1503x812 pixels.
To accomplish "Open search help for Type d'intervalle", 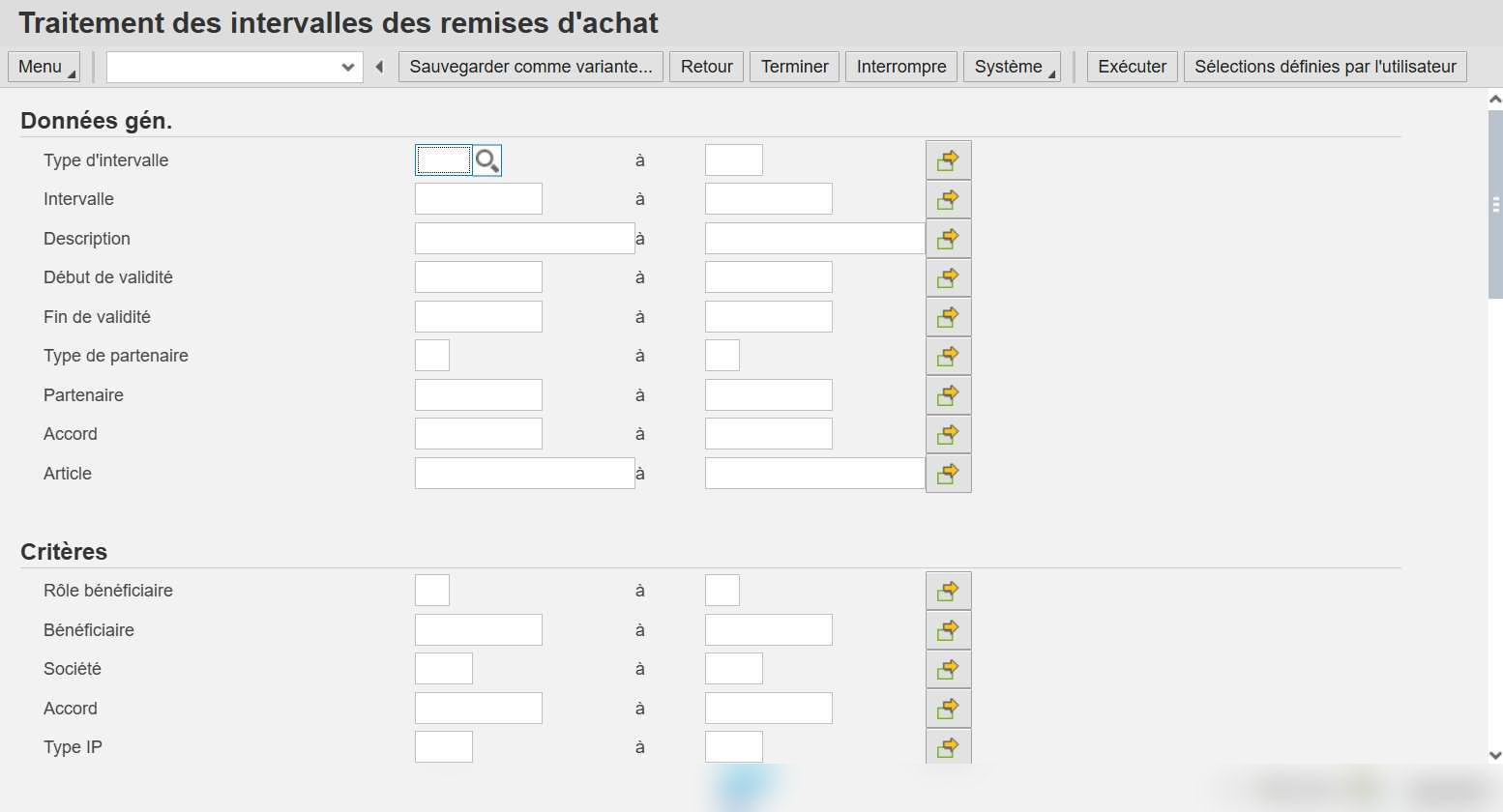I will 487,160.
